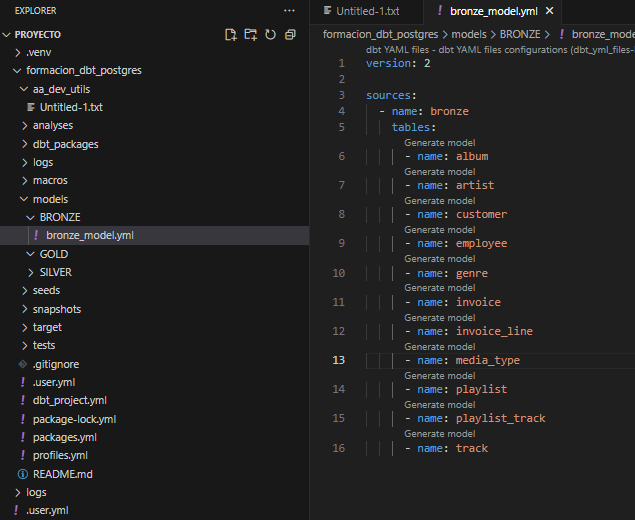
Task: Expand the macros folder
Action: [50, 181]
